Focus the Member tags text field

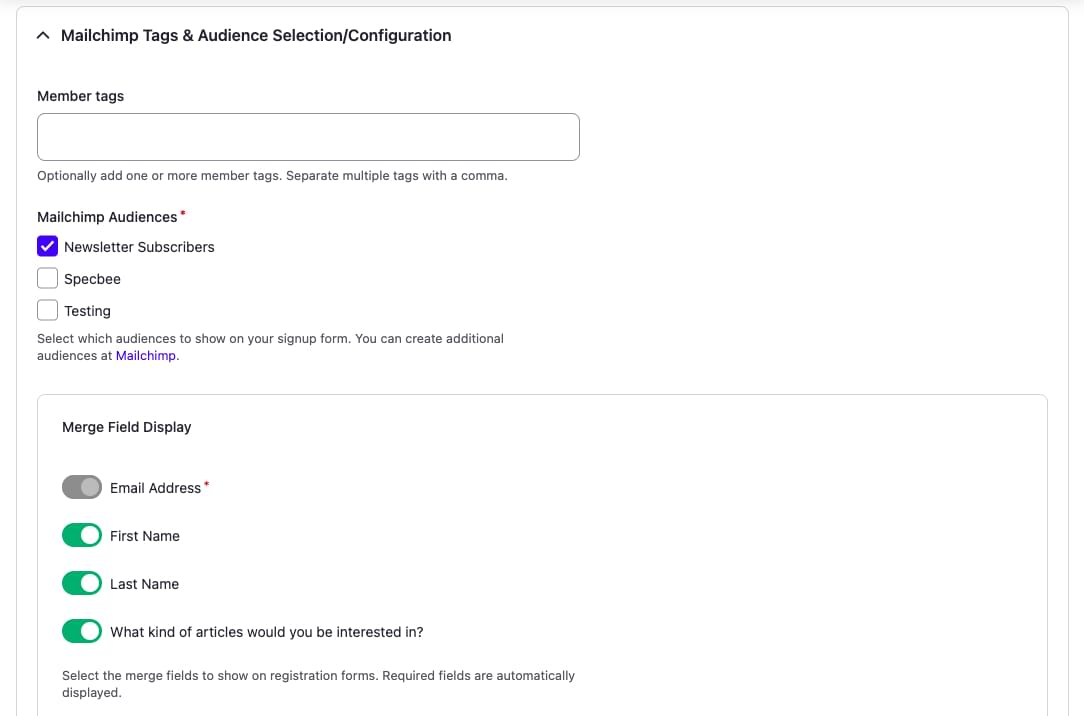308,137
